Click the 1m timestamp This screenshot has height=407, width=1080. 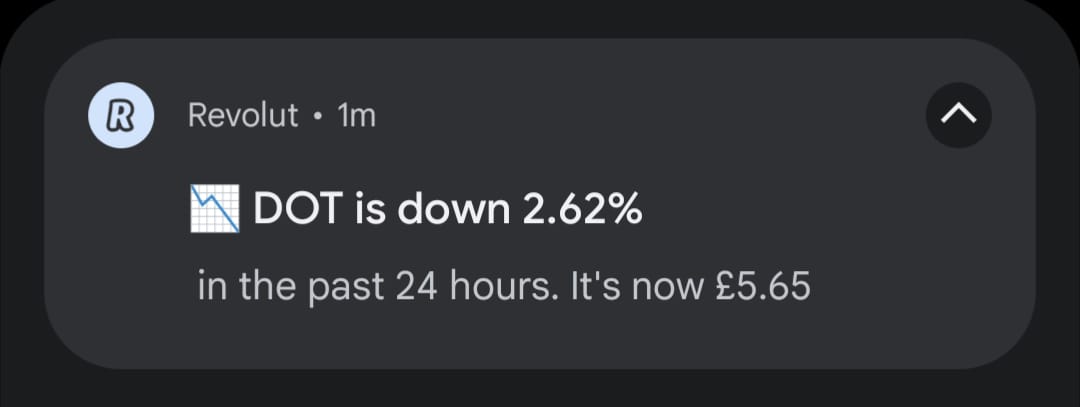click(x=357, y=116)
